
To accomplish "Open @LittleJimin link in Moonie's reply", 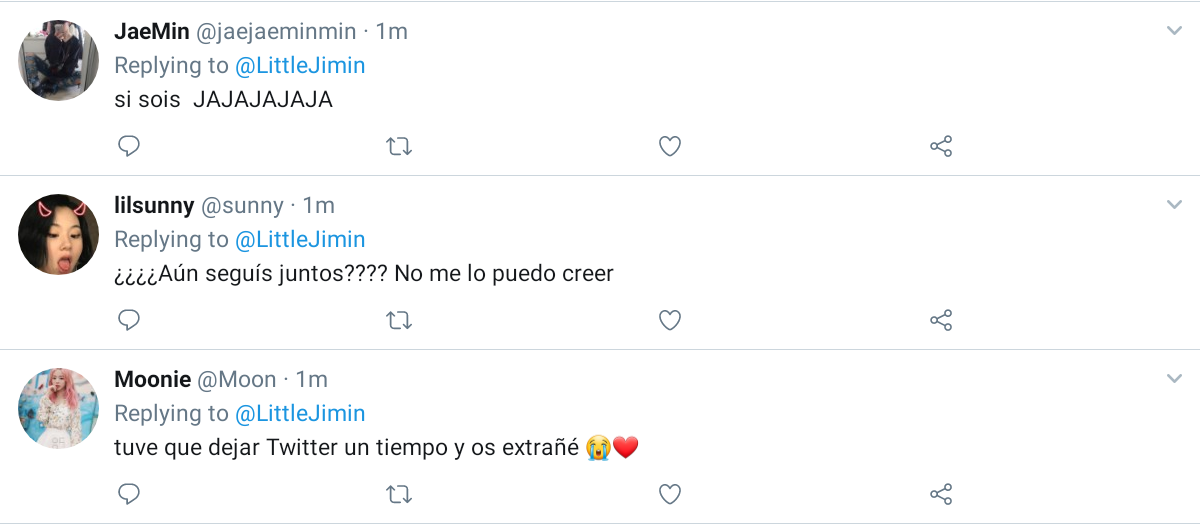I will click(300, 414).
